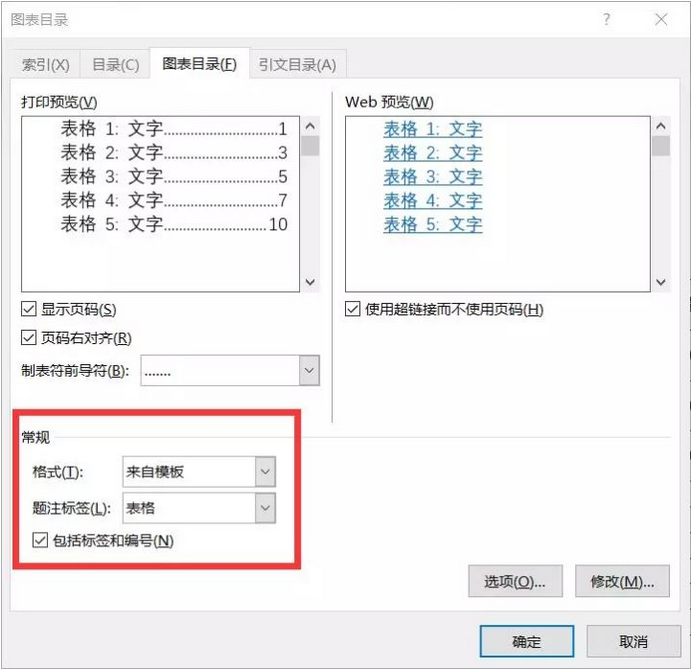Click the Web preview scroll up arrow
Image resolution: width=696 pixels, height=671 pixels.
pos(661,126)
